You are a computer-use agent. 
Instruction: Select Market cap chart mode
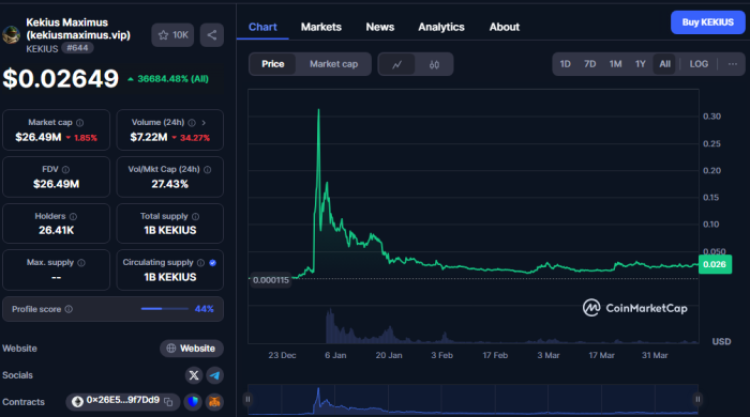click(x=333, y=64)
